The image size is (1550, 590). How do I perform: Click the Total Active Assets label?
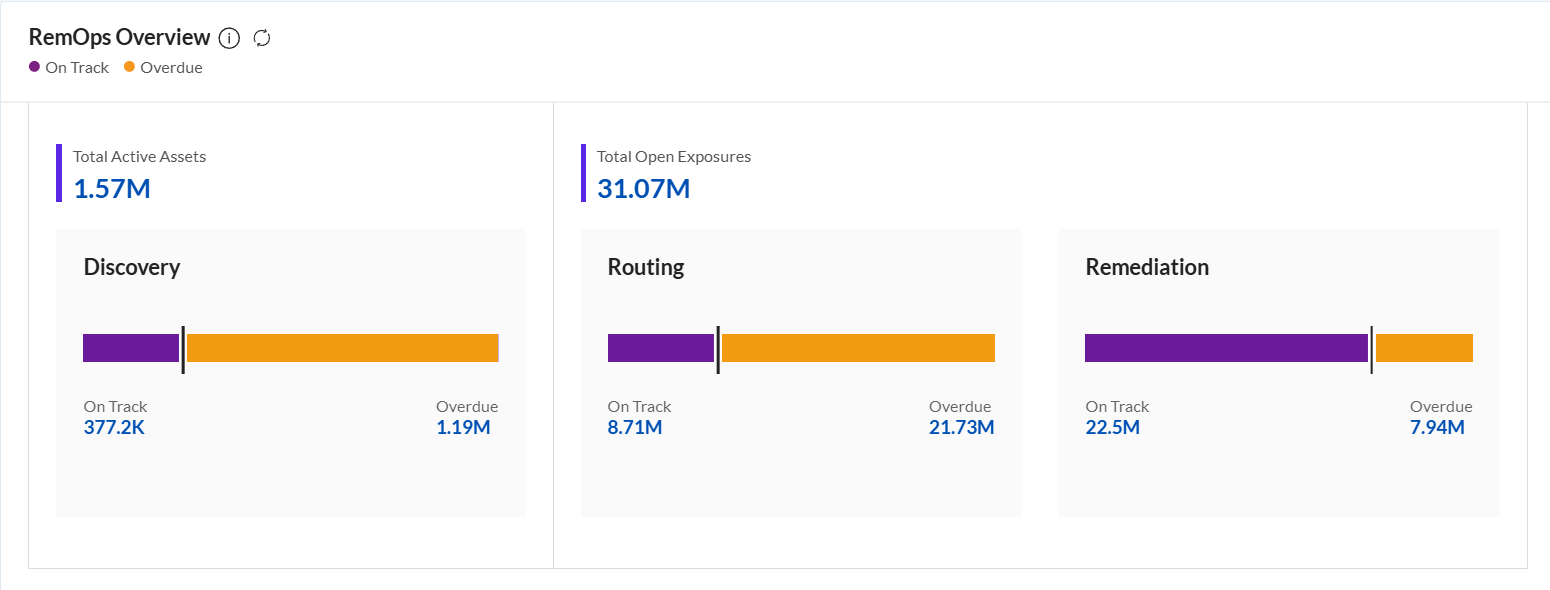point(140,157)
